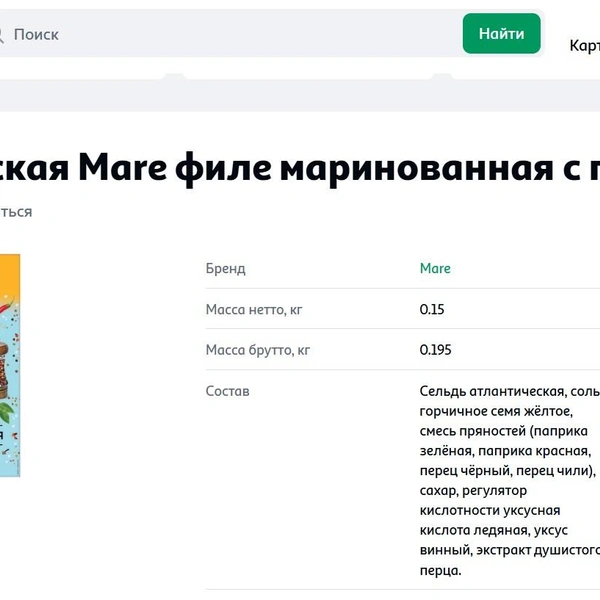Click the partially visible 'ться' link under title
Screen dimensions: 600x600
pos(16,212)
